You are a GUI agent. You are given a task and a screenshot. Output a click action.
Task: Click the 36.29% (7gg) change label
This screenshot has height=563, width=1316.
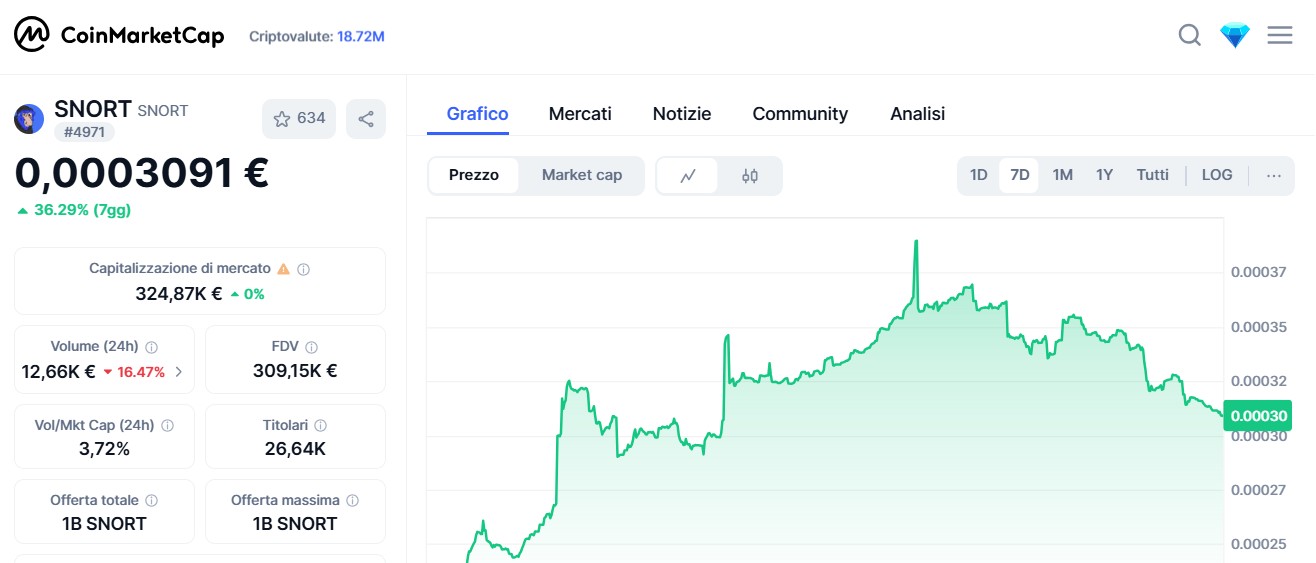(74, 210)
